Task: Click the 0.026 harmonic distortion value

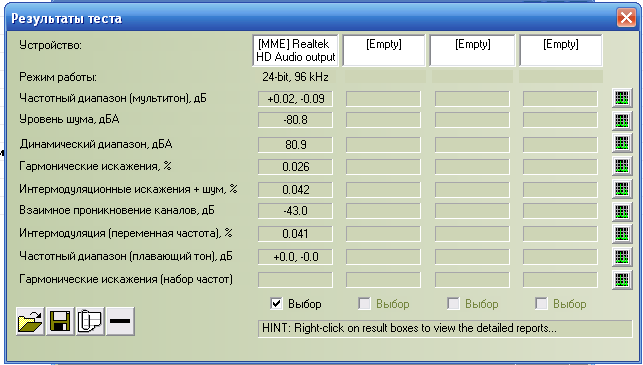Action: coord(295,167)
